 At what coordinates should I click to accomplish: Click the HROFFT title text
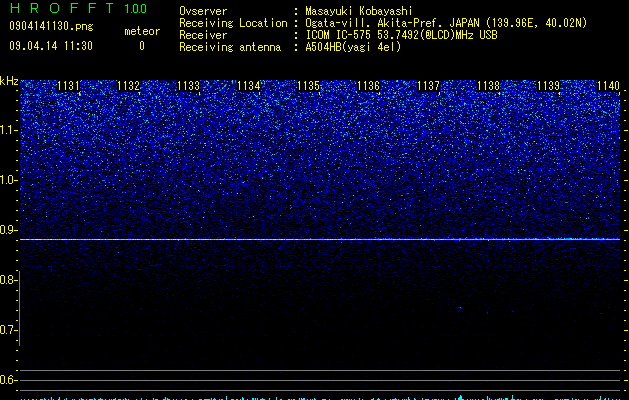62,8
